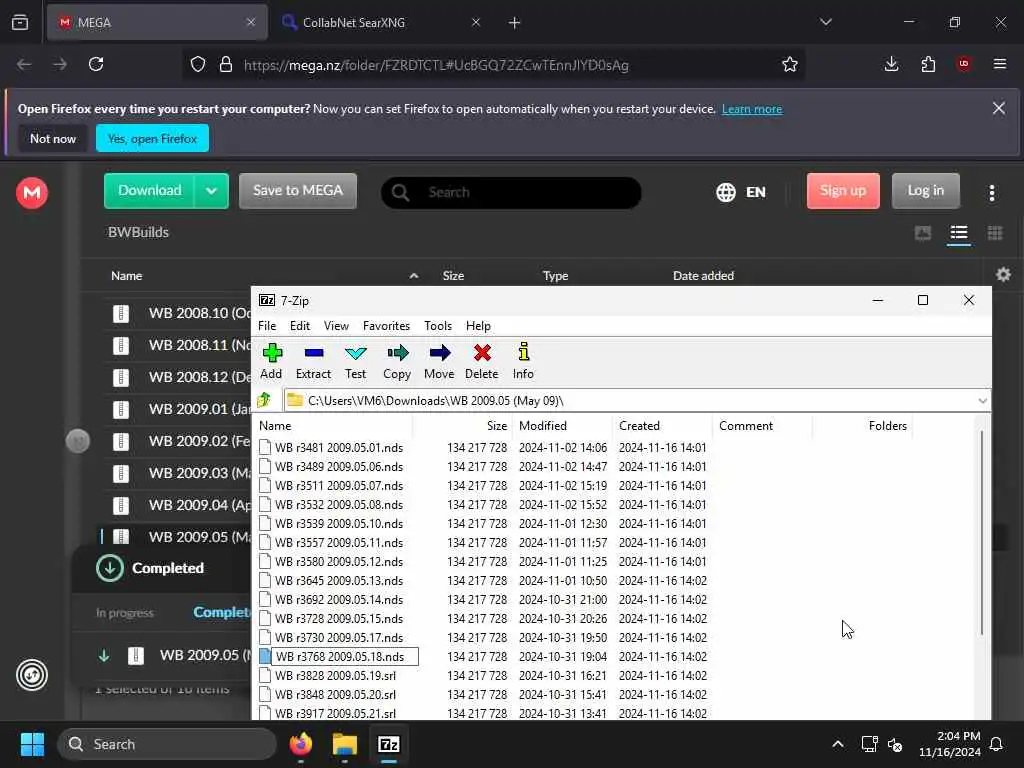Reload the page in Firefox
This screenshot has width=1024, height=768.
(x=96, y=64)
